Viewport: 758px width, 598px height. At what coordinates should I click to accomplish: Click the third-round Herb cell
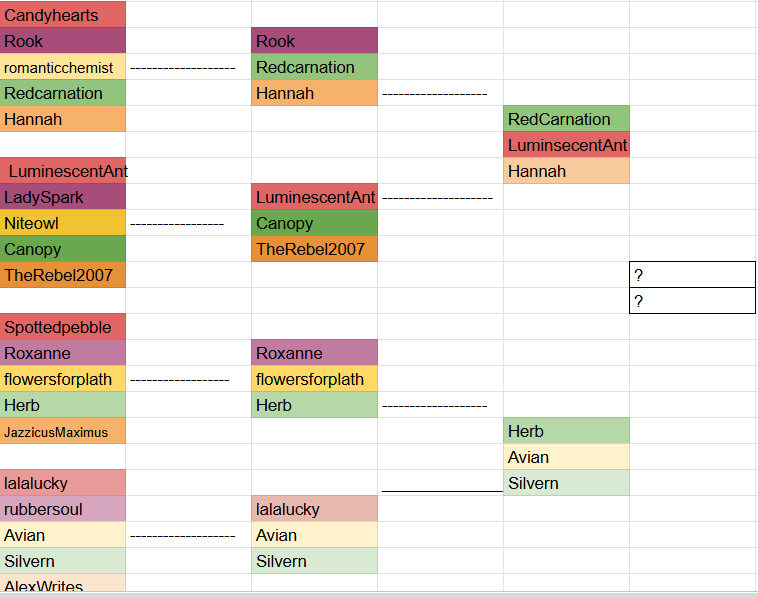[x=566, y=431]
